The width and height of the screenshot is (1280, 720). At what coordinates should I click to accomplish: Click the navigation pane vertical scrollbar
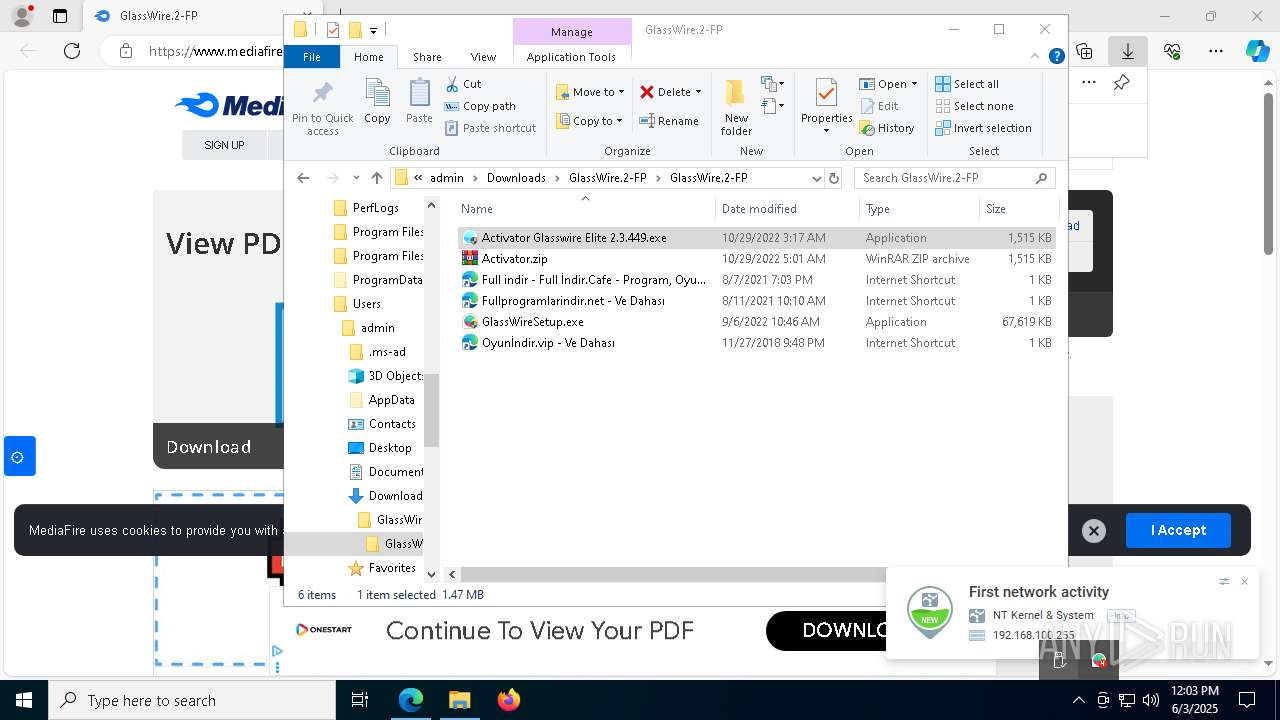(x=432, y=409)
